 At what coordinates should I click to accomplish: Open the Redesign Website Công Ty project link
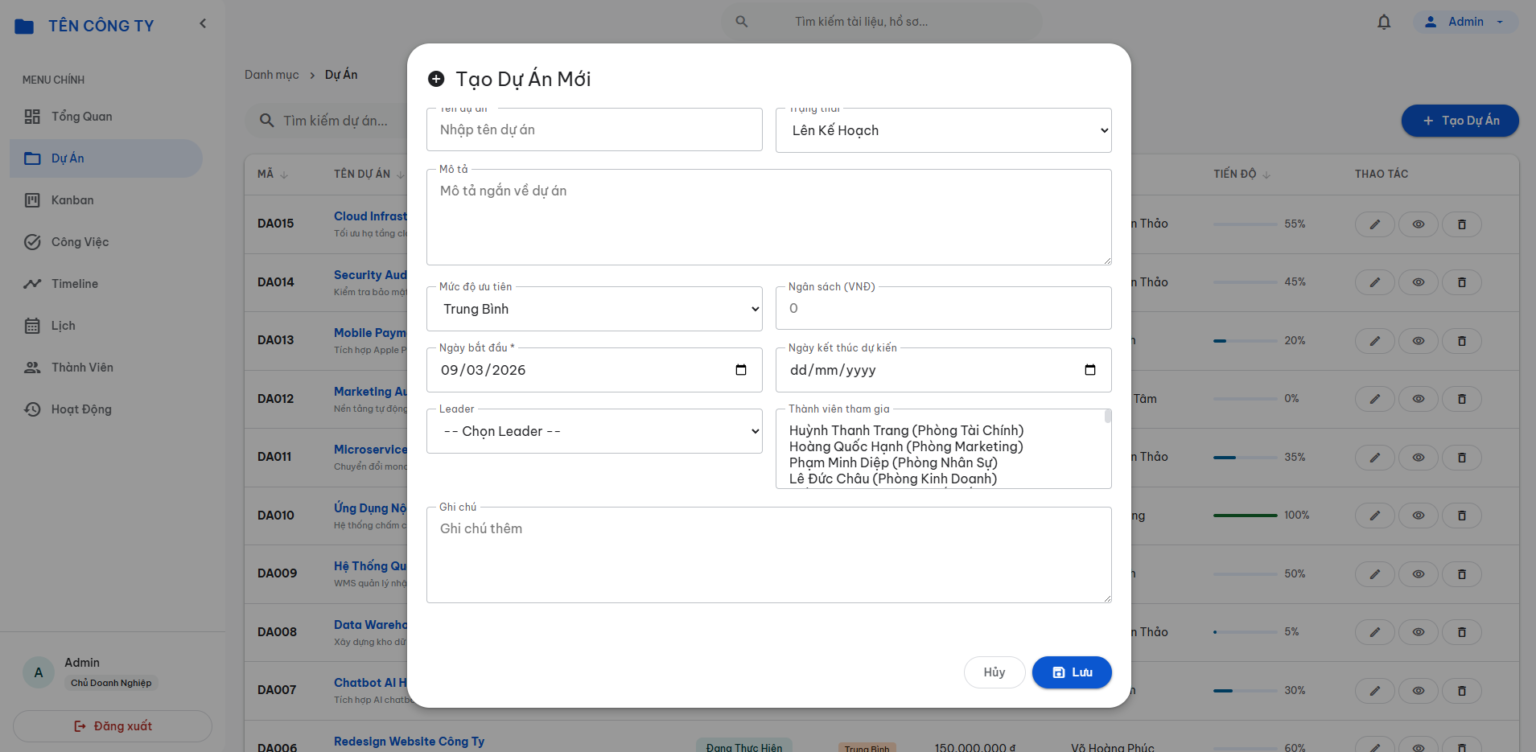[409, 741]
